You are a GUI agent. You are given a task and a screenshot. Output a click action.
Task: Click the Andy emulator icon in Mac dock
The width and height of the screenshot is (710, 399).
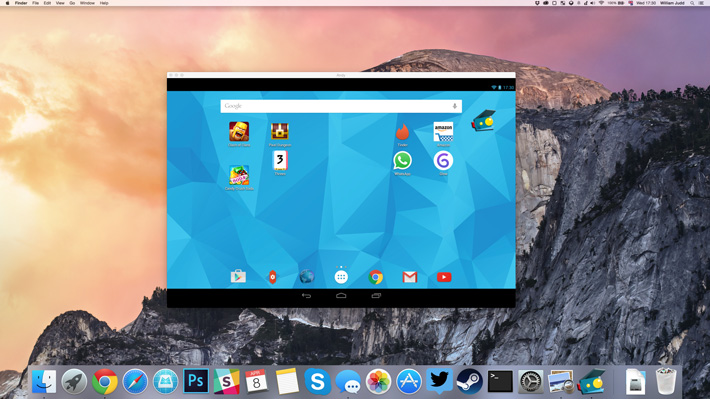point(591,381)
